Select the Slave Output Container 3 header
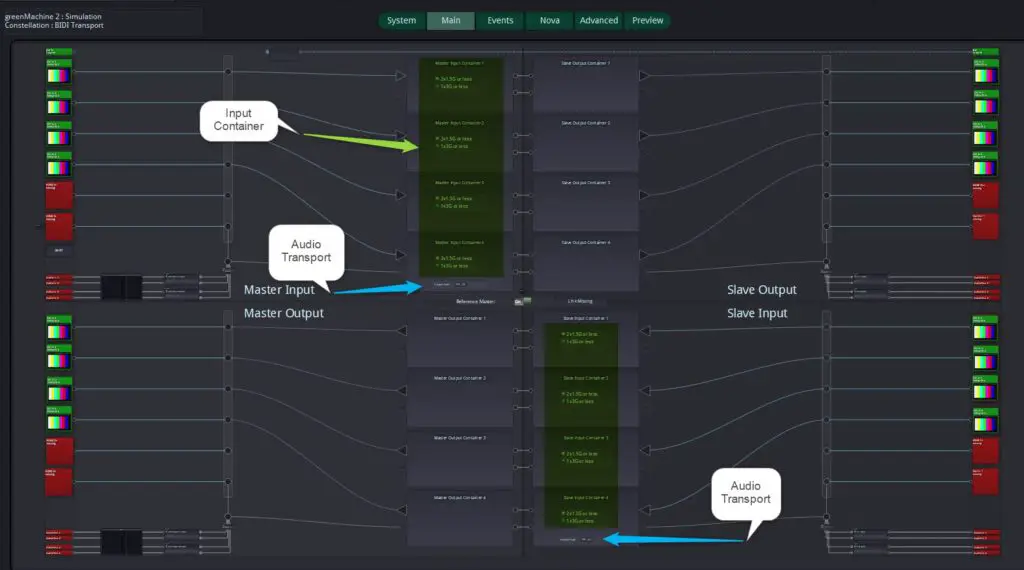The width and height of the screenshot is (1024, 570). pyautogui.click(x=585, y=183)
